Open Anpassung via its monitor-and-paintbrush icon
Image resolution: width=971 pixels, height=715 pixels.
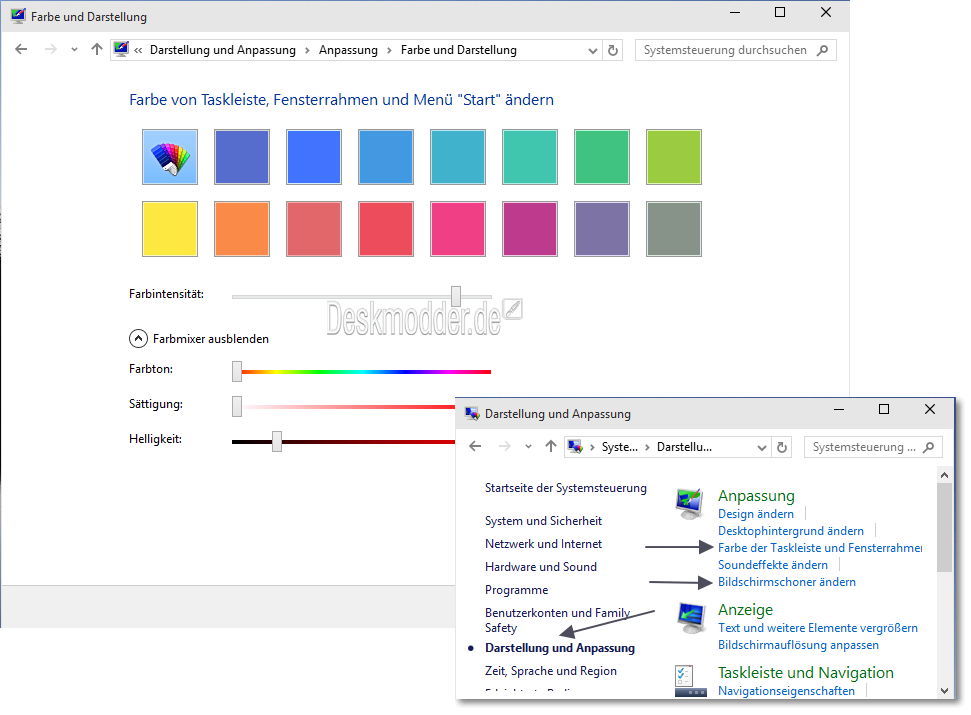click(689, 502)
